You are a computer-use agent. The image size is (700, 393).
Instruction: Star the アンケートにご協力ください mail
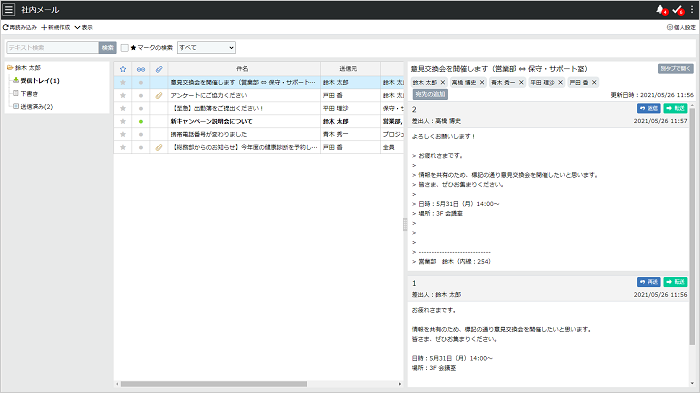click(123, 95)
